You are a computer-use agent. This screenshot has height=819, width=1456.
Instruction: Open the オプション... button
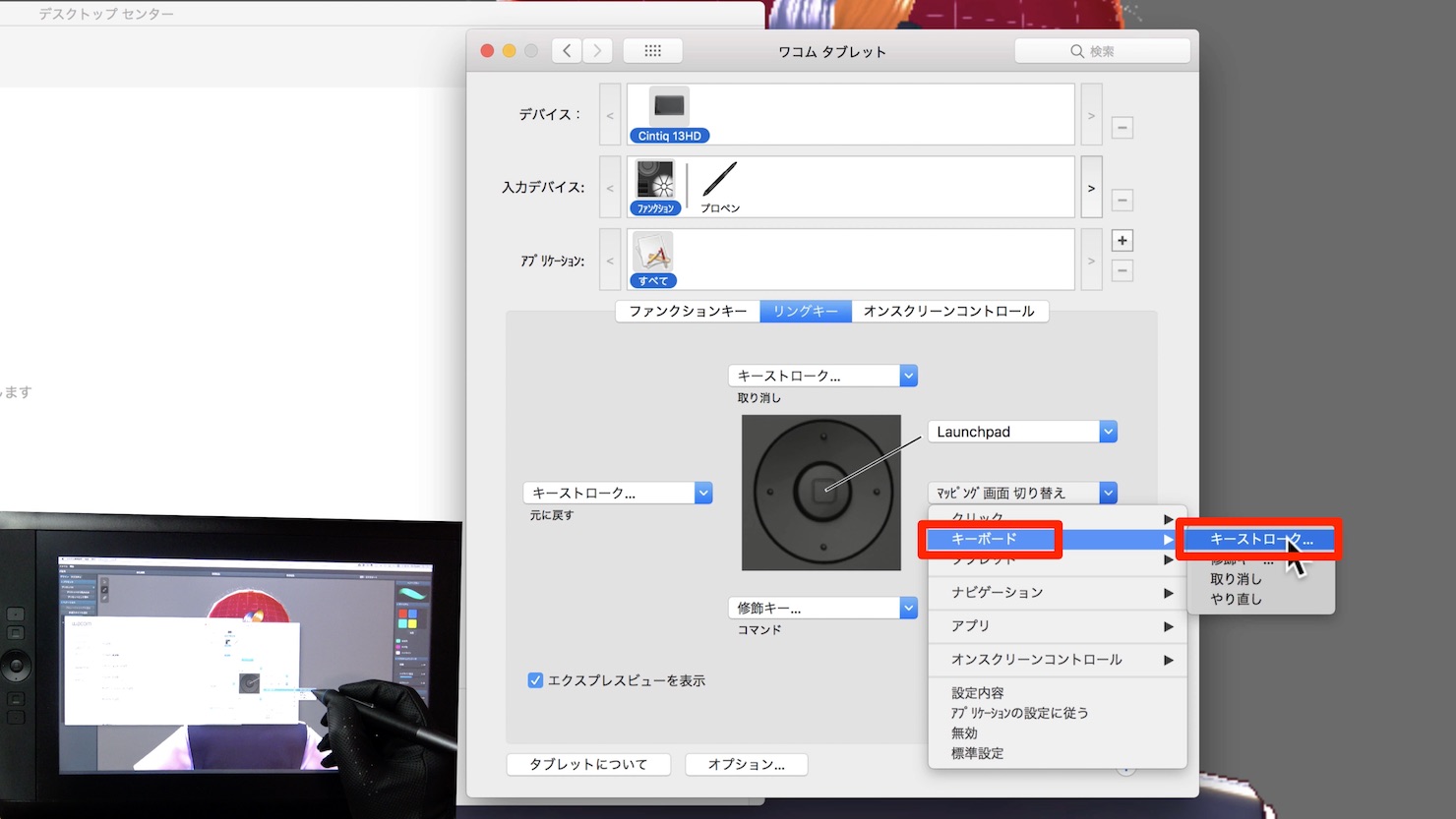coord(747,764)
